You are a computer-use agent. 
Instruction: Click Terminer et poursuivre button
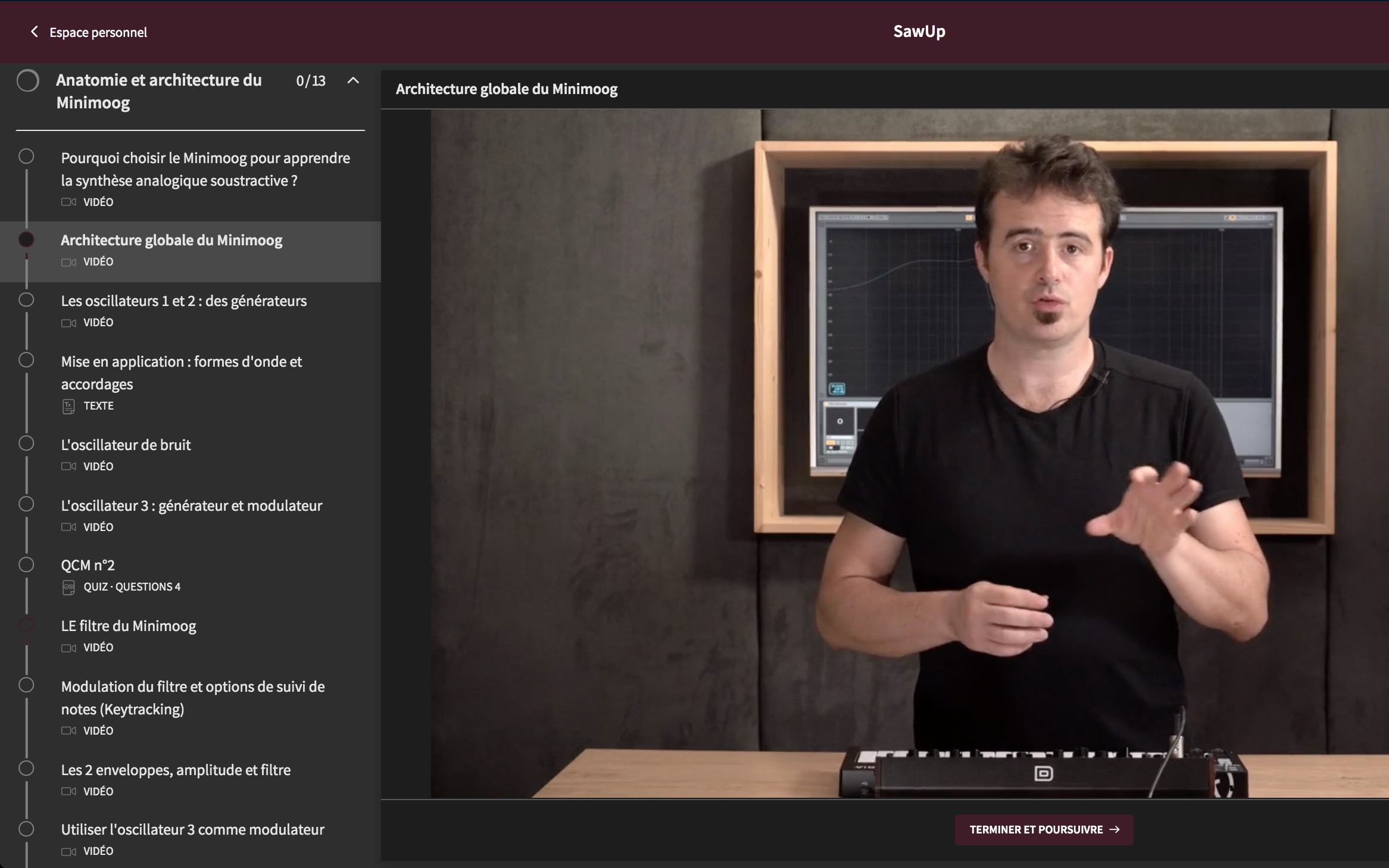(x=1044, y=829)
